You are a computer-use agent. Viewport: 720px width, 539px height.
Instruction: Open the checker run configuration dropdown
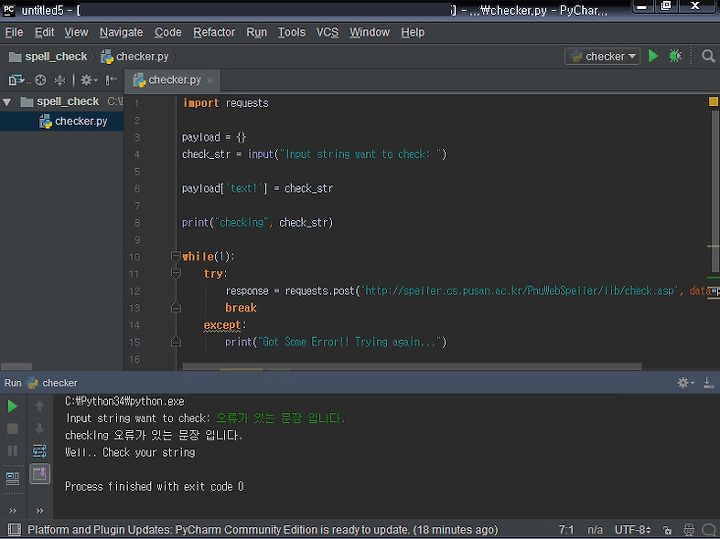tap(602, 56)
